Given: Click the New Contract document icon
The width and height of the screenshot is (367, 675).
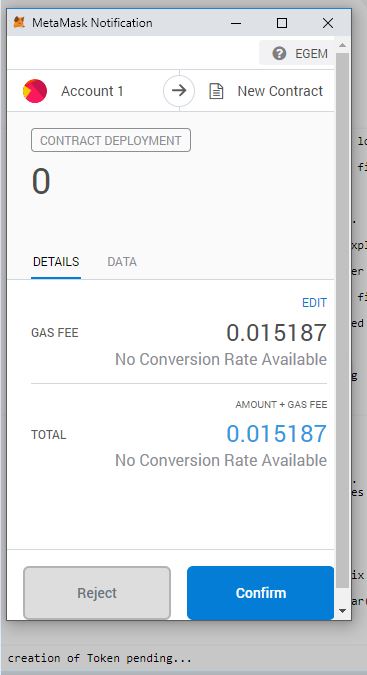Looking at the screenshot, I should pos(216,91).
